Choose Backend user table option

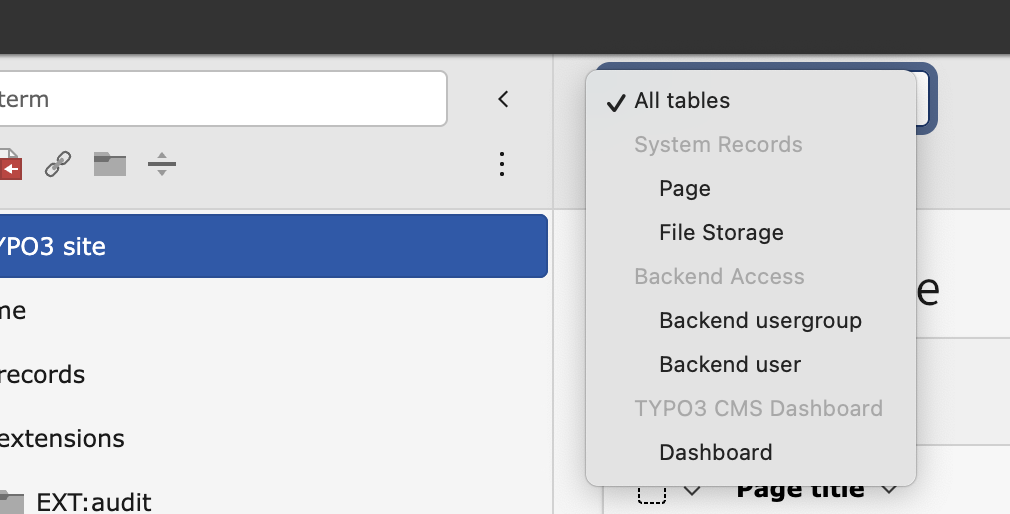(x=730, y=365)
